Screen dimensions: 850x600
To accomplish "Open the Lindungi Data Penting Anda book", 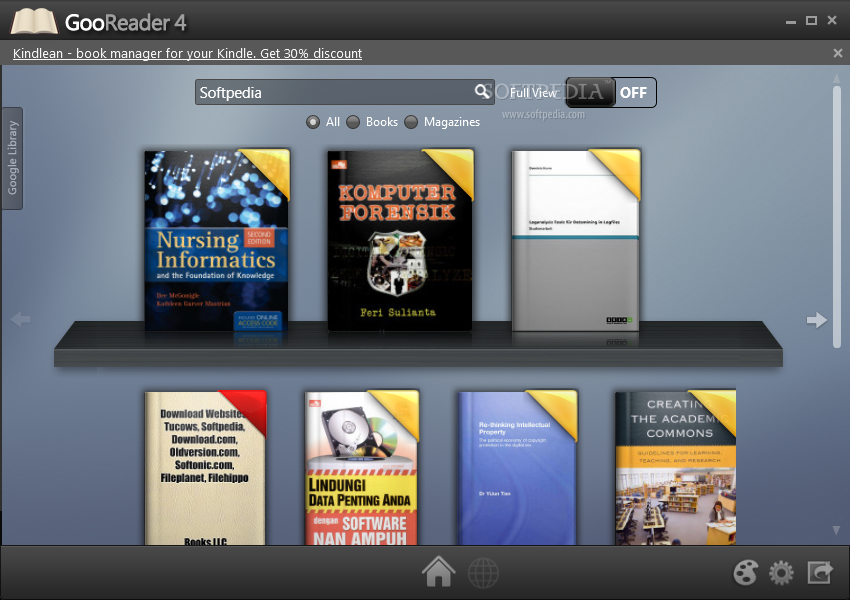I will coord(362,467).
